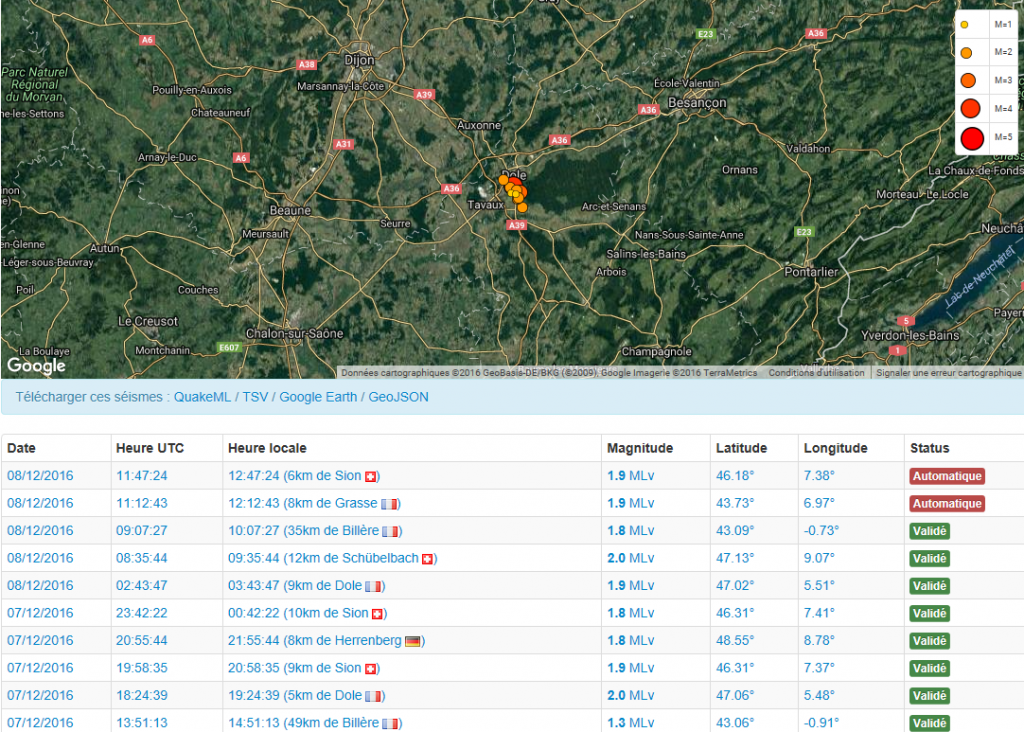
Task: Open the 12:47:24 (6km de Sion) event
Action: pyautogui.click(x=304, y=476)
